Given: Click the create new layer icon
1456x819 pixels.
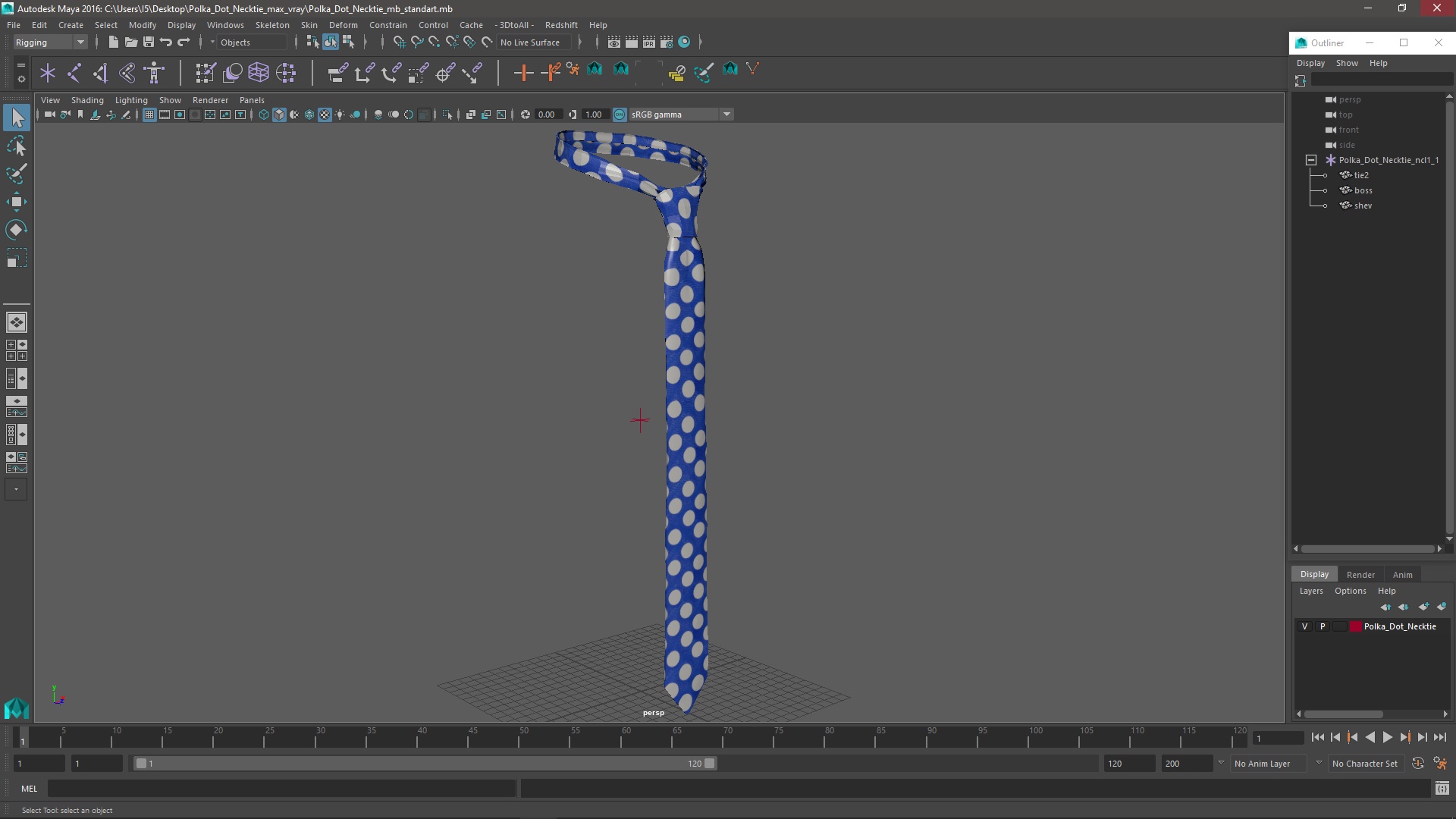Looking at the screenshot, I should coord(1423,607).
